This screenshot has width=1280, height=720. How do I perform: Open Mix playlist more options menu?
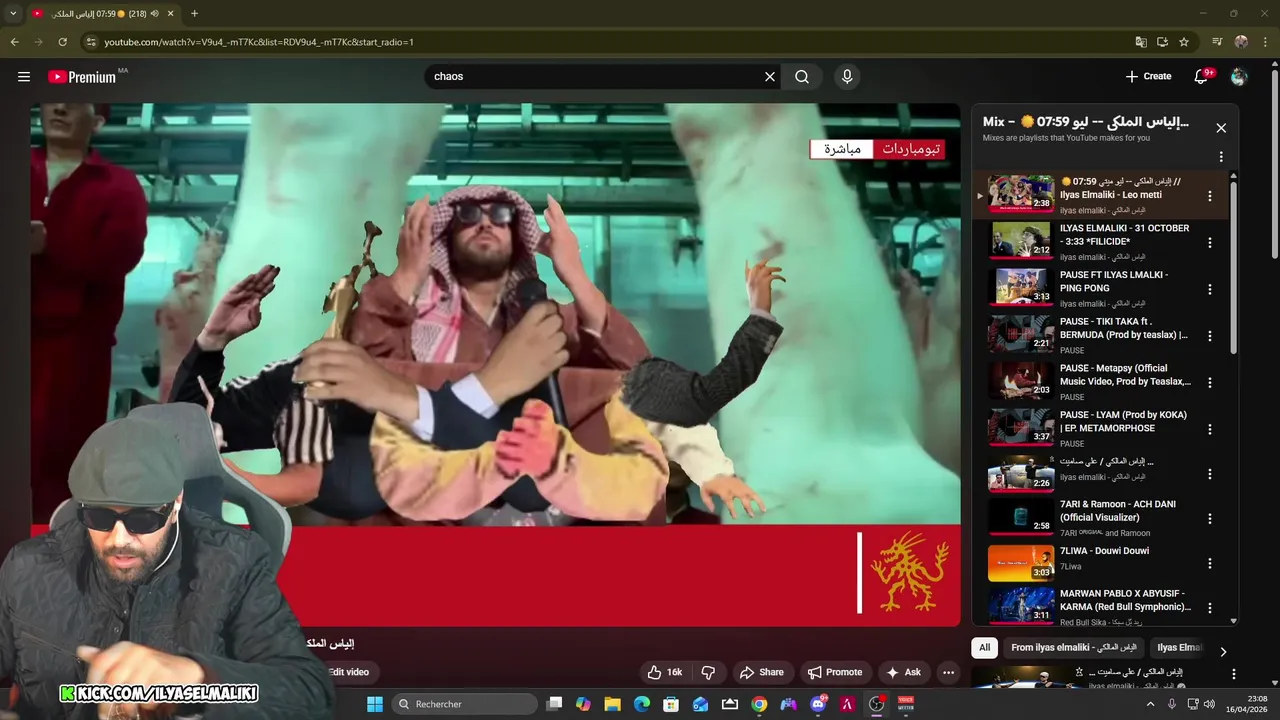tap(1221, 157)
